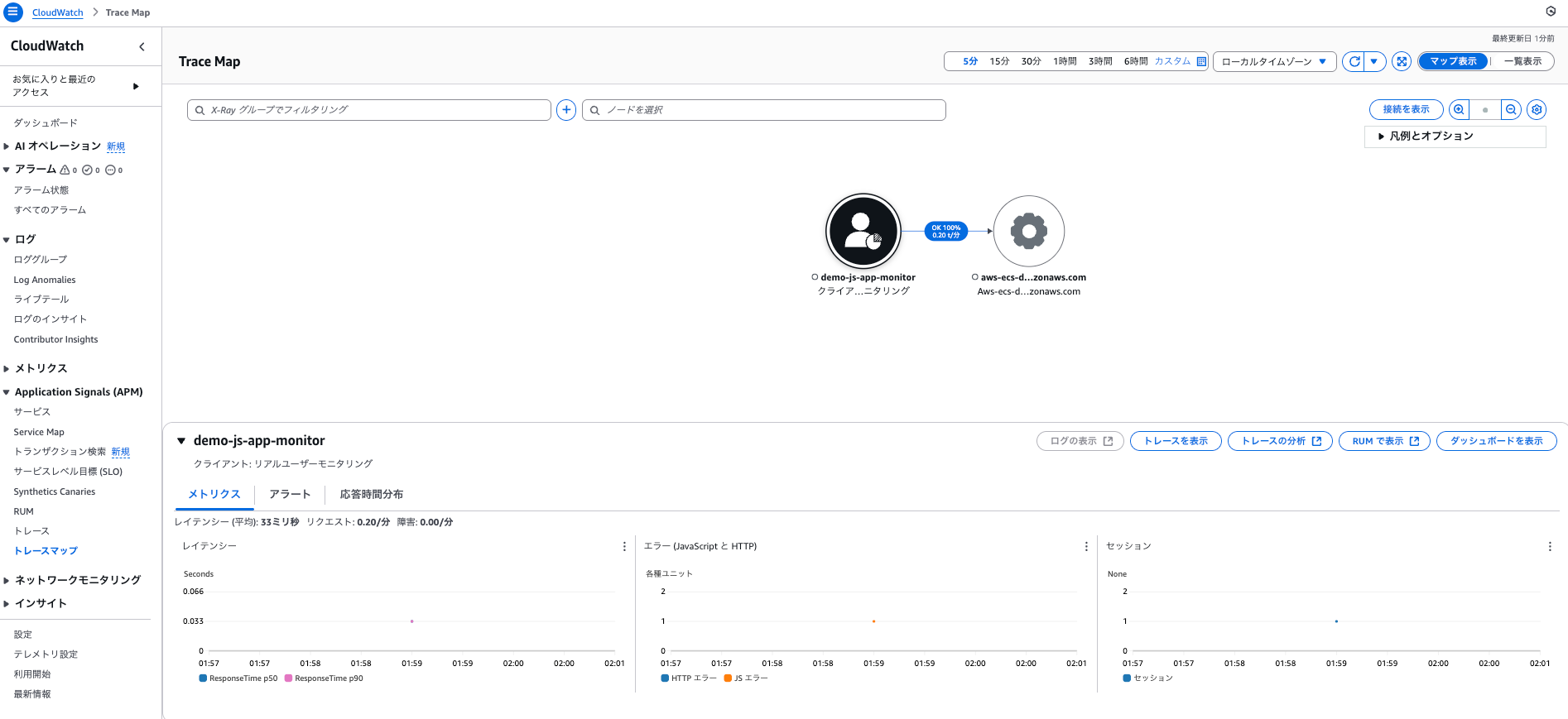
Task: Click the トレースの分析 button
Action: click(x=1280, y=441)
